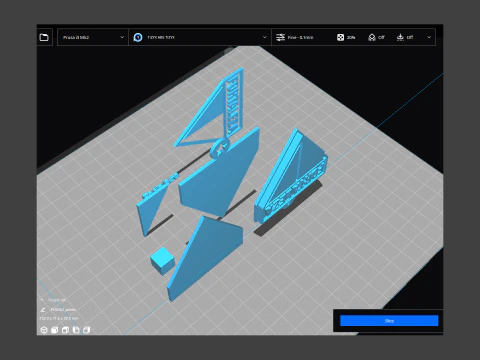The height and width of the screenshot is (360, 480).
Task: Click the object list label
Action: coord(57,300)
